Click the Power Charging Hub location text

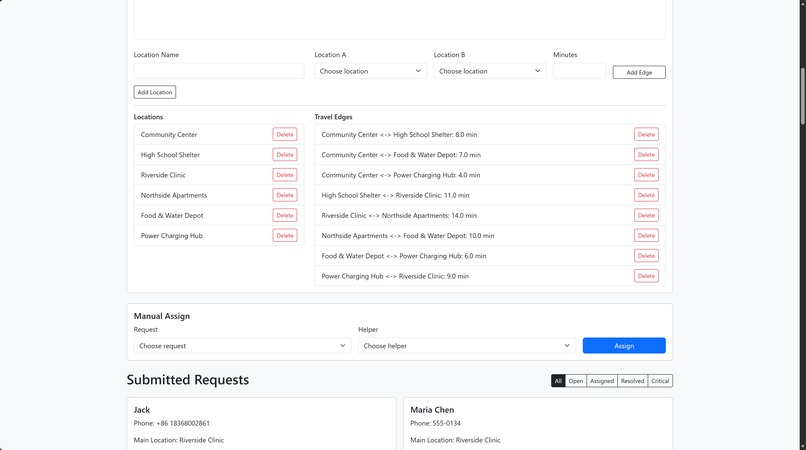(172, 236)
